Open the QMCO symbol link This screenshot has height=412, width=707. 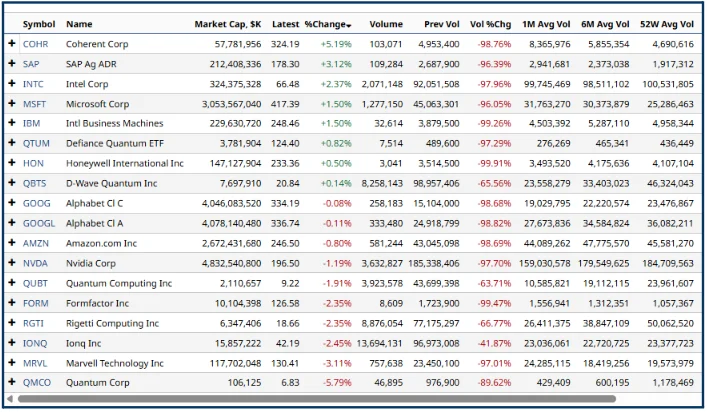click(x=37, y=383)
